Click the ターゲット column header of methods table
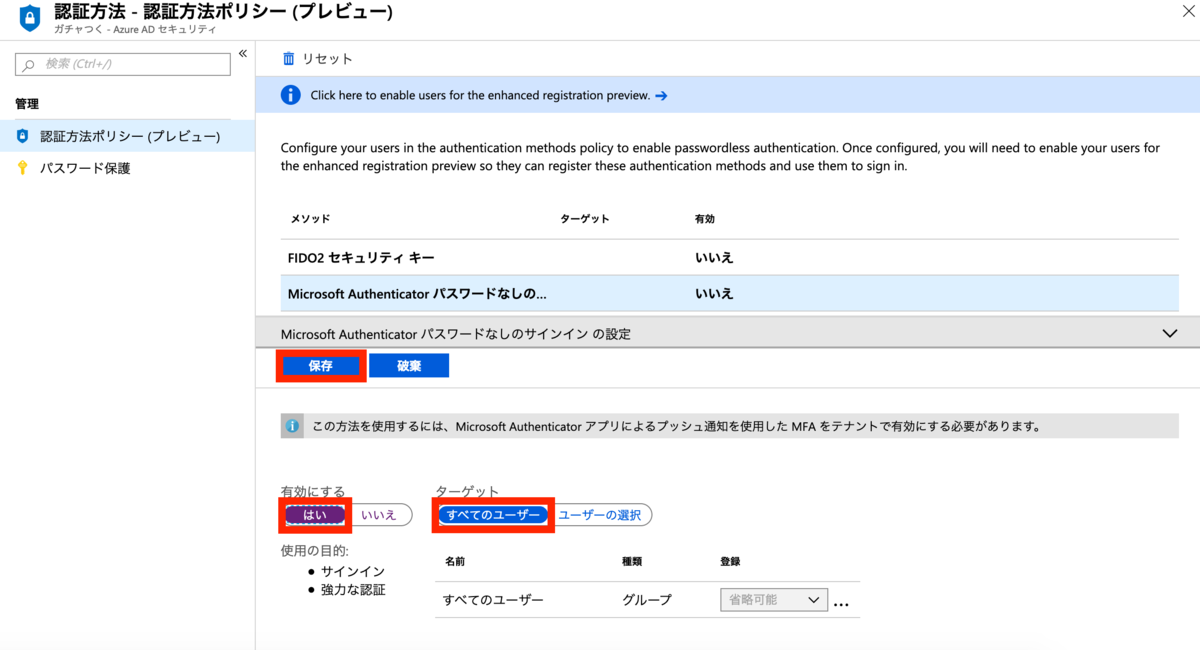The image size is (1200, 650). [584, 218]
